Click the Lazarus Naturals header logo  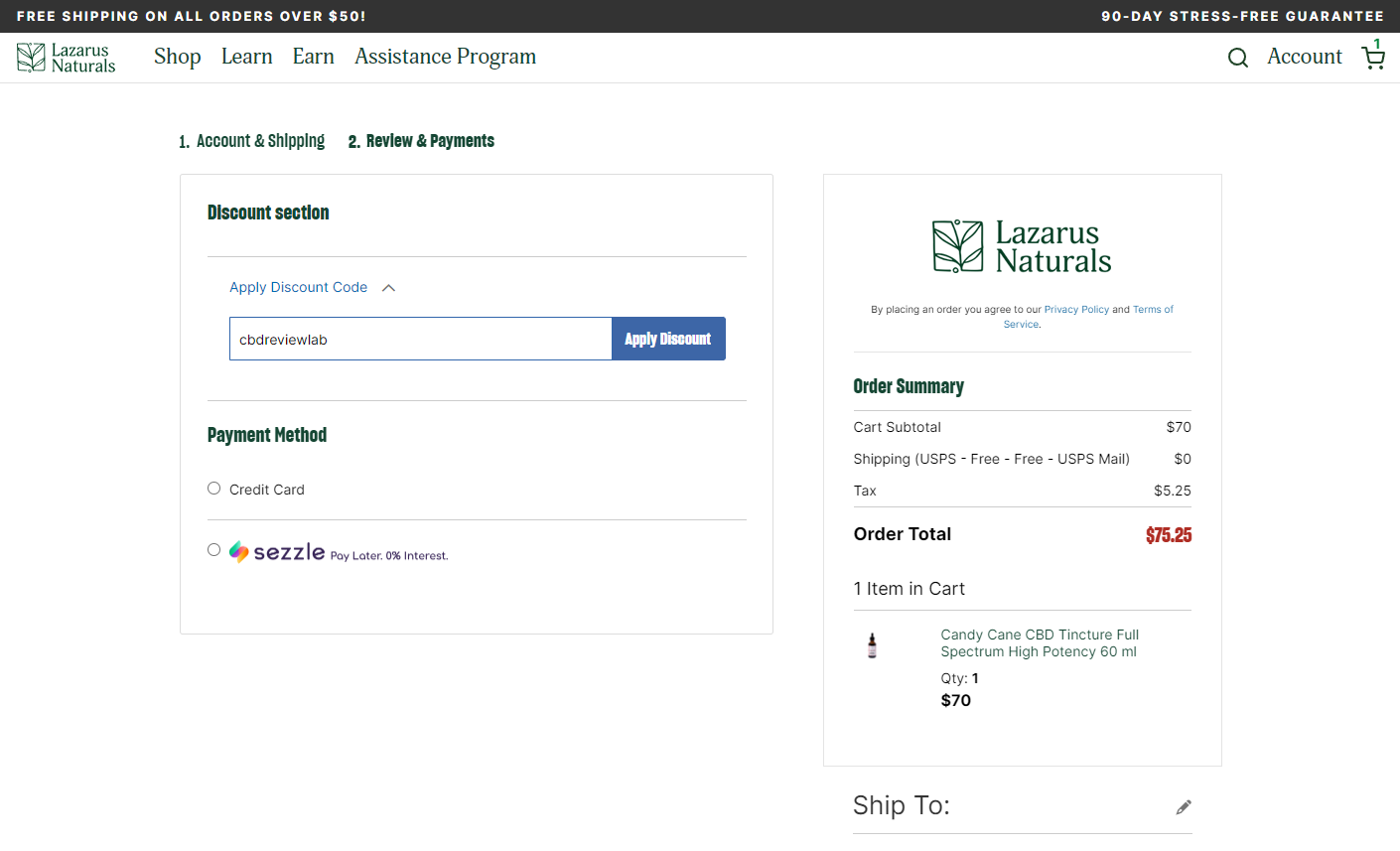coord(67,58)
